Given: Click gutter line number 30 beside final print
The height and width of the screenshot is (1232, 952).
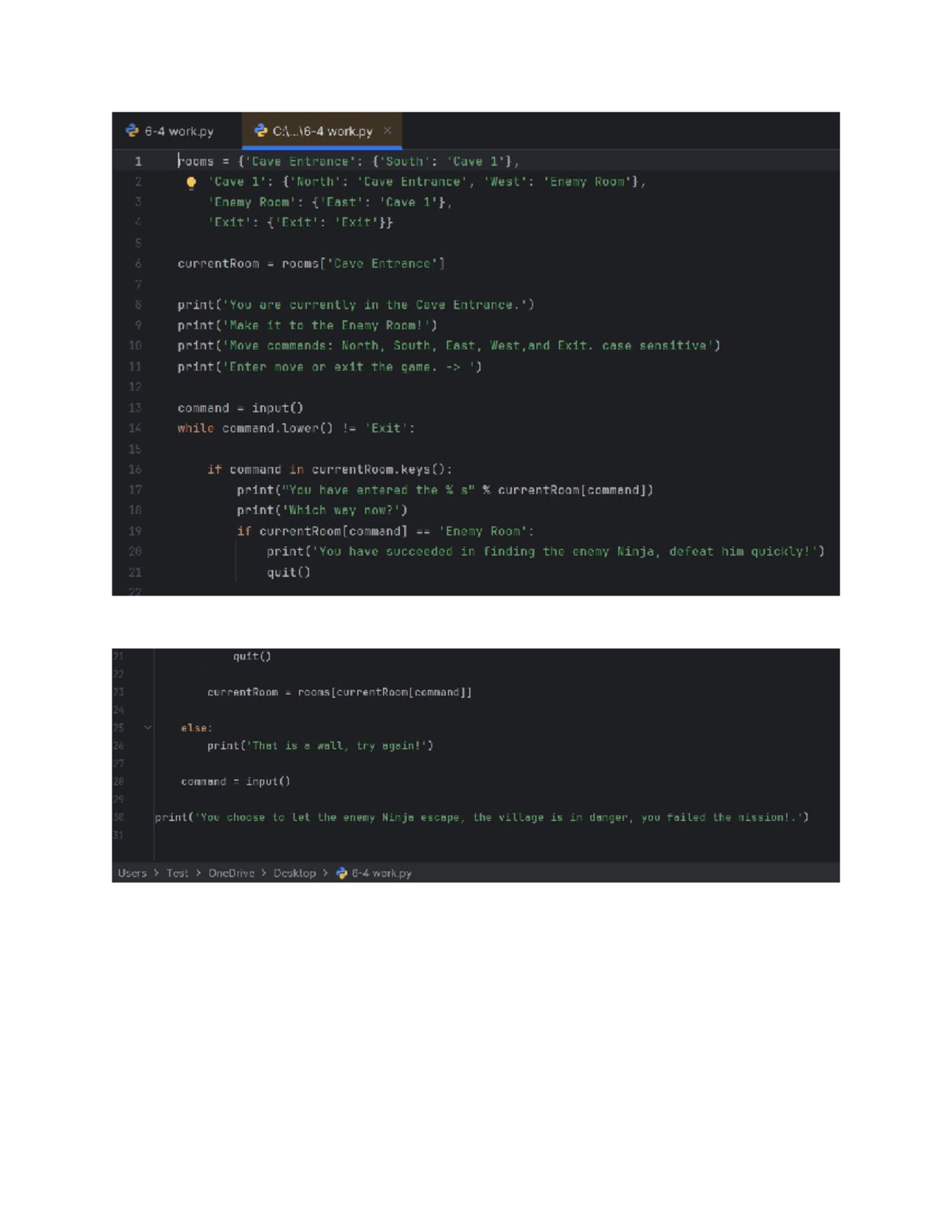Looking at the screenshot, I should (118, 817).
